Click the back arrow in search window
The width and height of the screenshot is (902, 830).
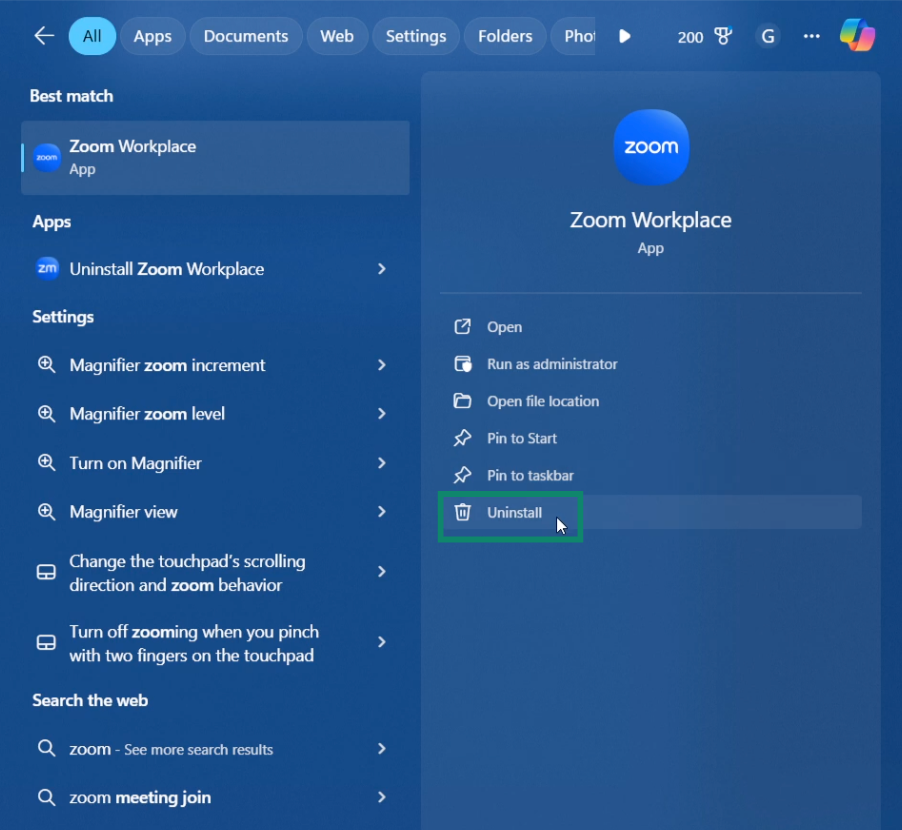click(43, 35)
